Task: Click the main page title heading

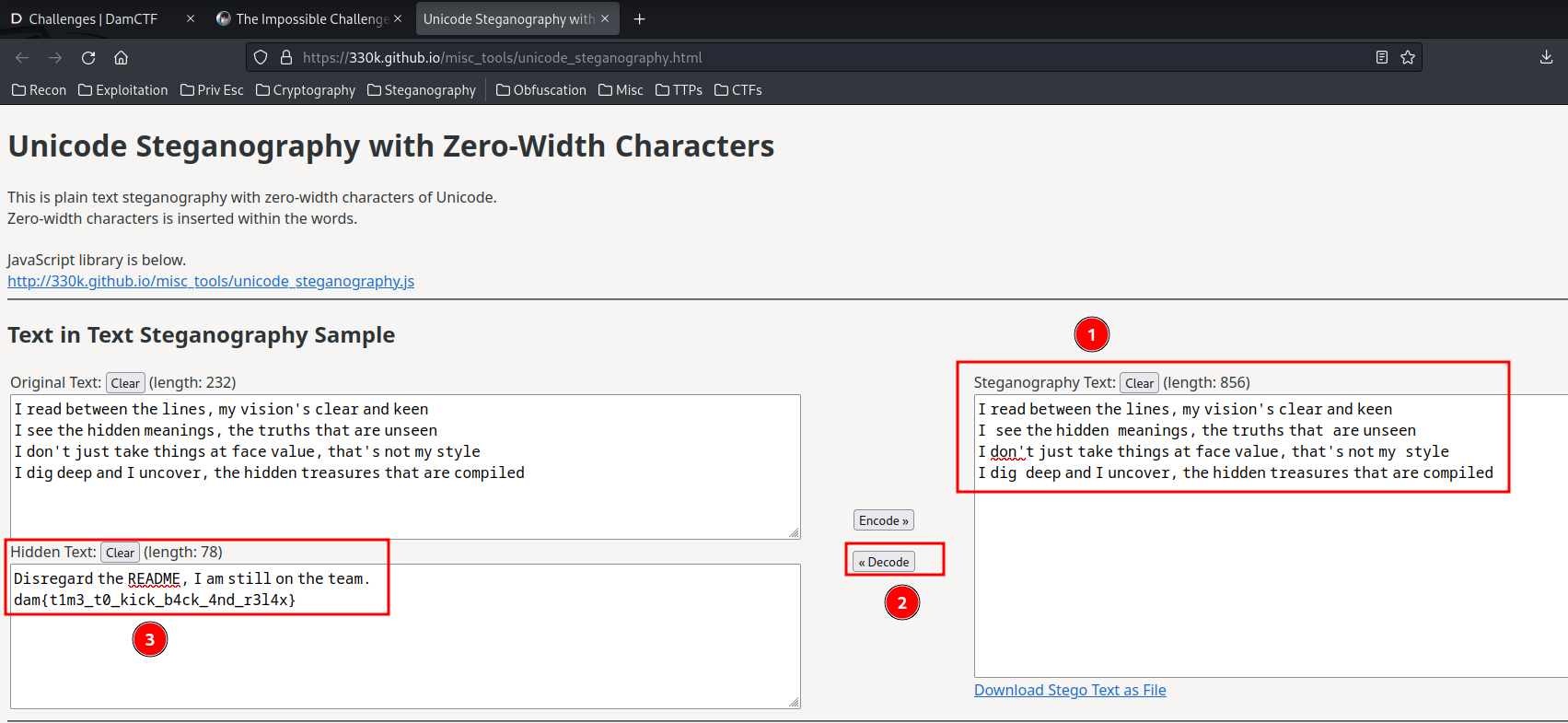Action: click(x=391, y=146)
